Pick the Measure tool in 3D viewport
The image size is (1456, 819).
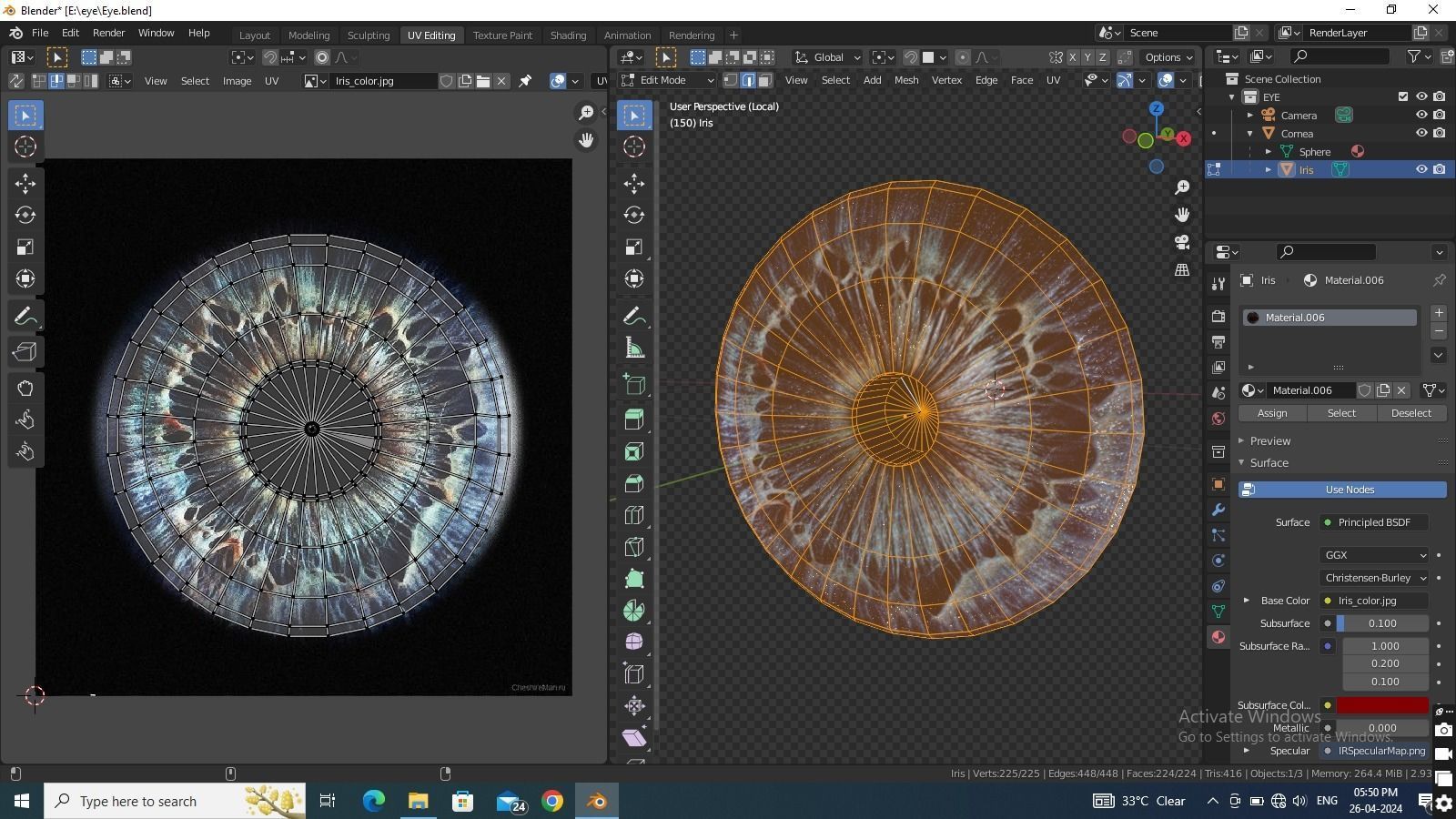tap(634, 348)
